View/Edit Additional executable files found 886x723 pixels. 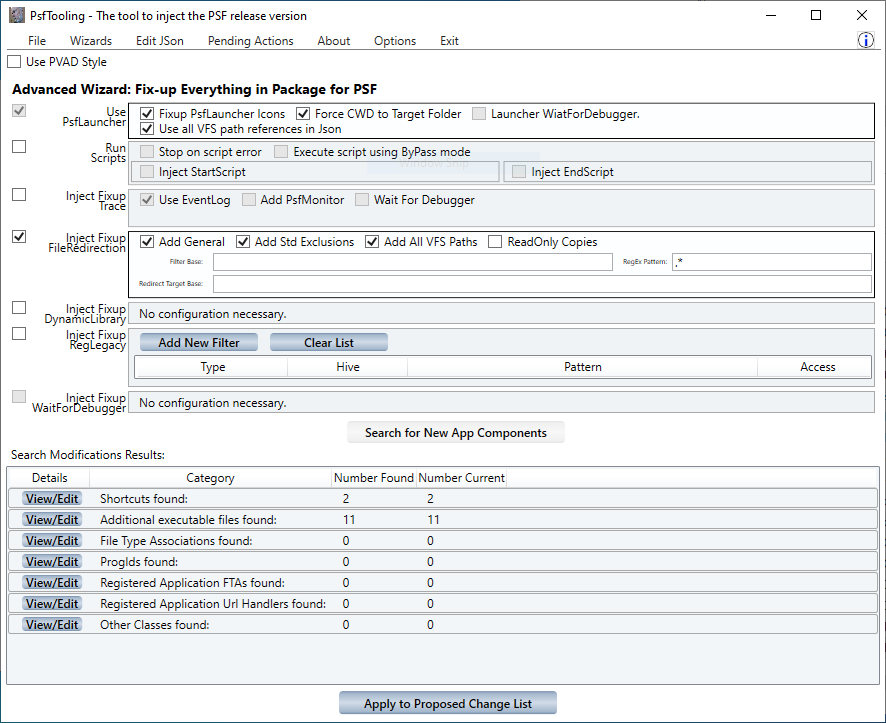point(52,520)
